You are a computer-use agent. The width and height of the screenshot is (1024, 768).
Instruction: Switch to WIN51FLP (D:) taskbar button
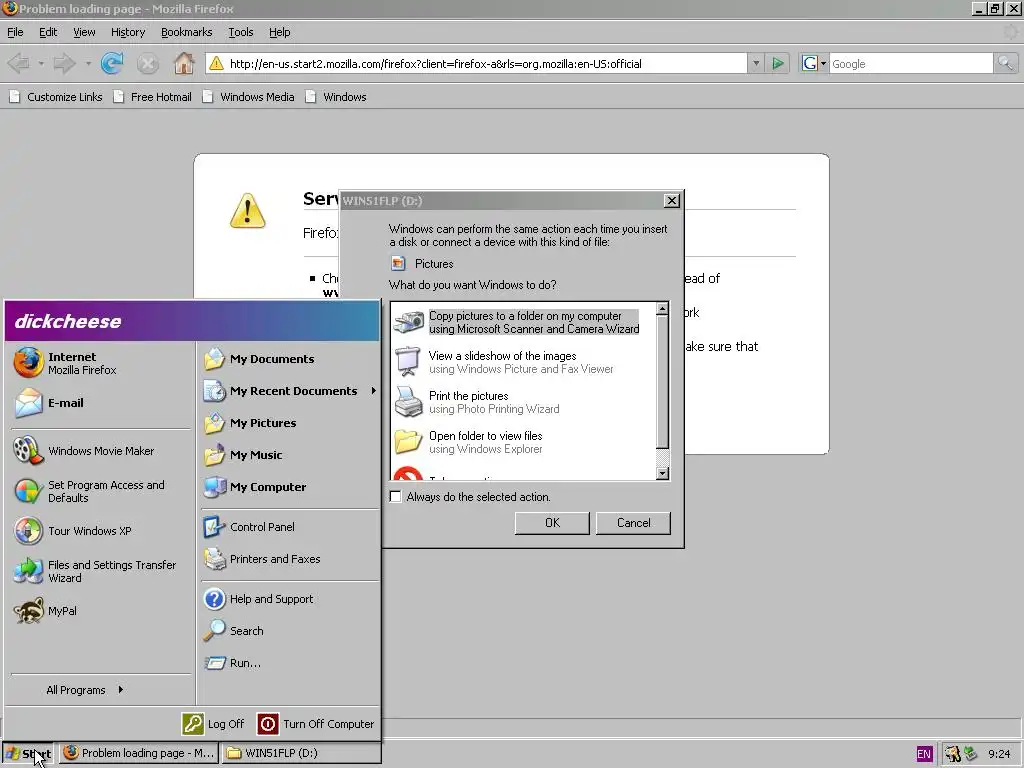301,753
